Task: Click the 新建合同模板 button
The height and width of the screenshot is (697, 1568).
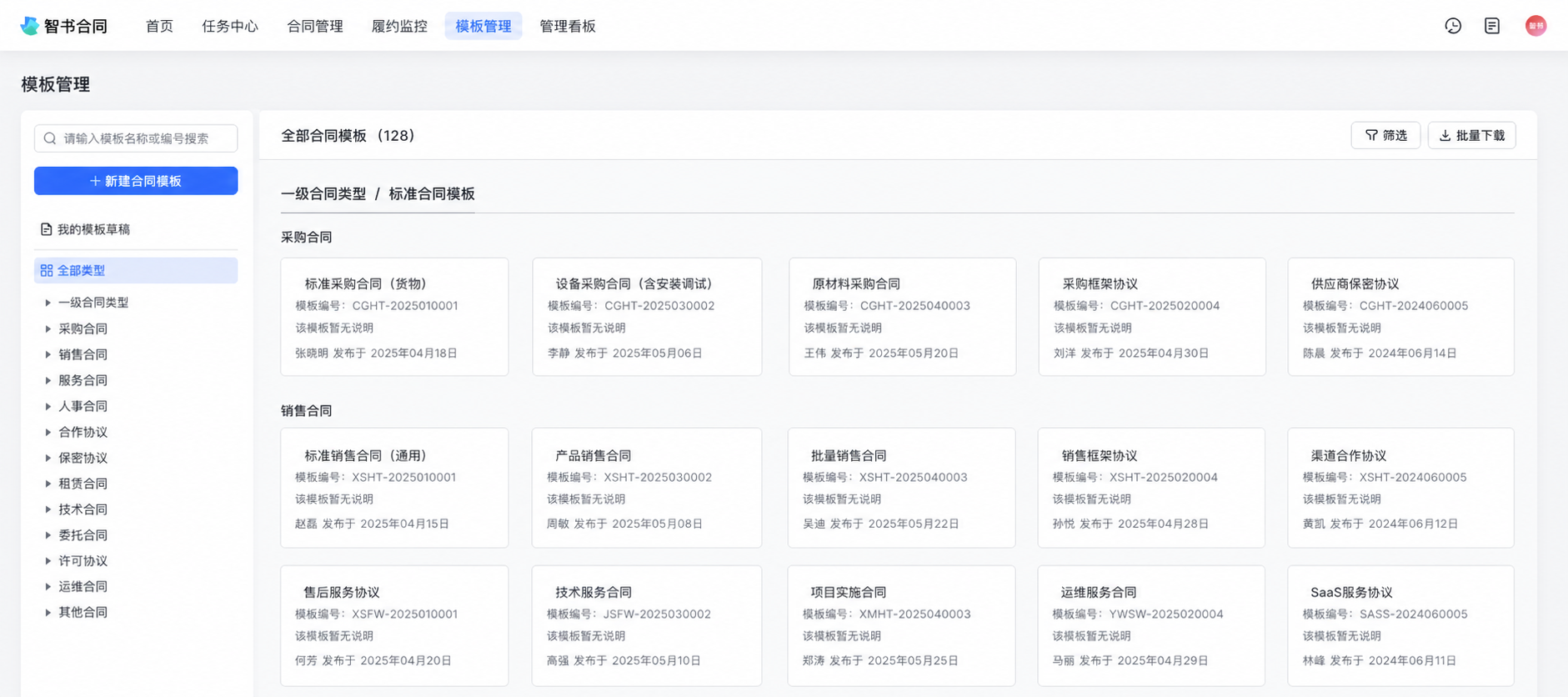Action: tap(136, 181)
